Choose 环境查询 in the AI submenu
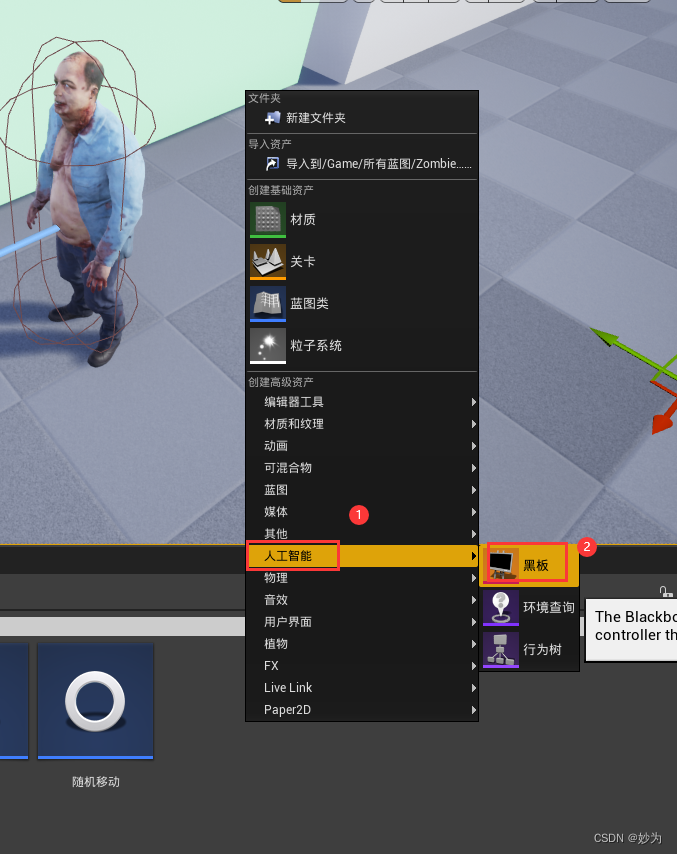677x854 pixels. pos(529,607)
